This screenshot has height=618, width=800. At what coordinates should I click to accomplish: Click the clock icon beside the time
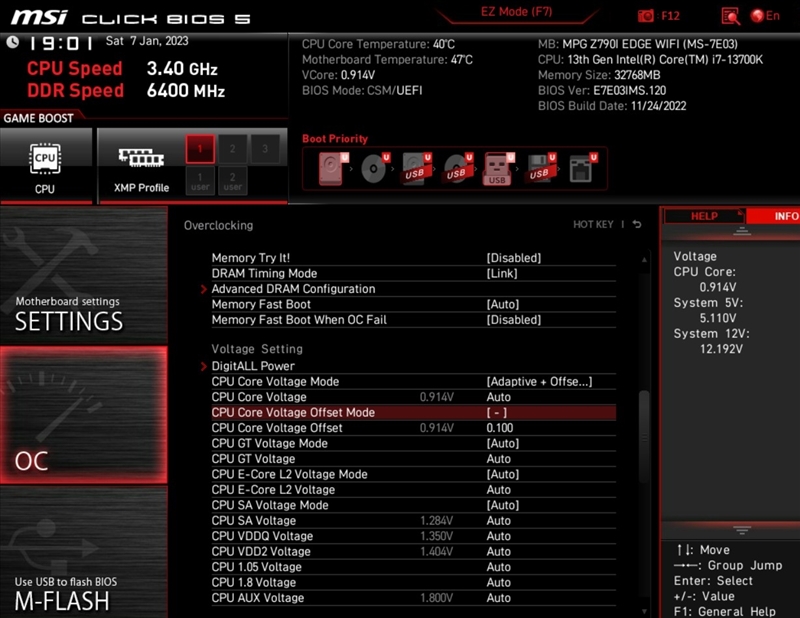13,42
